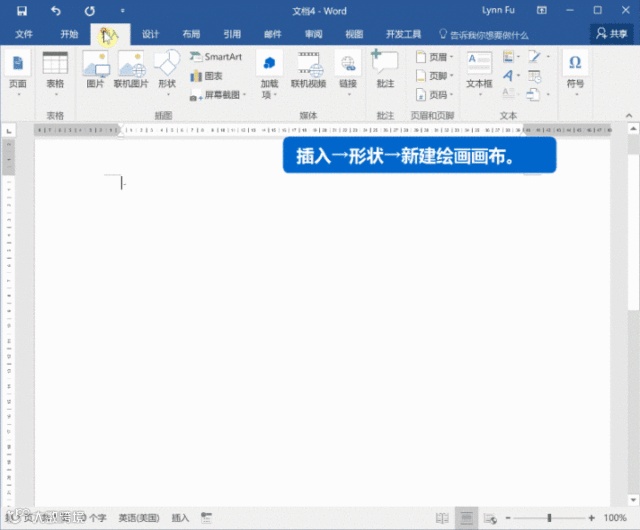
Task: Undo the last action
Action: click(56, 11)
